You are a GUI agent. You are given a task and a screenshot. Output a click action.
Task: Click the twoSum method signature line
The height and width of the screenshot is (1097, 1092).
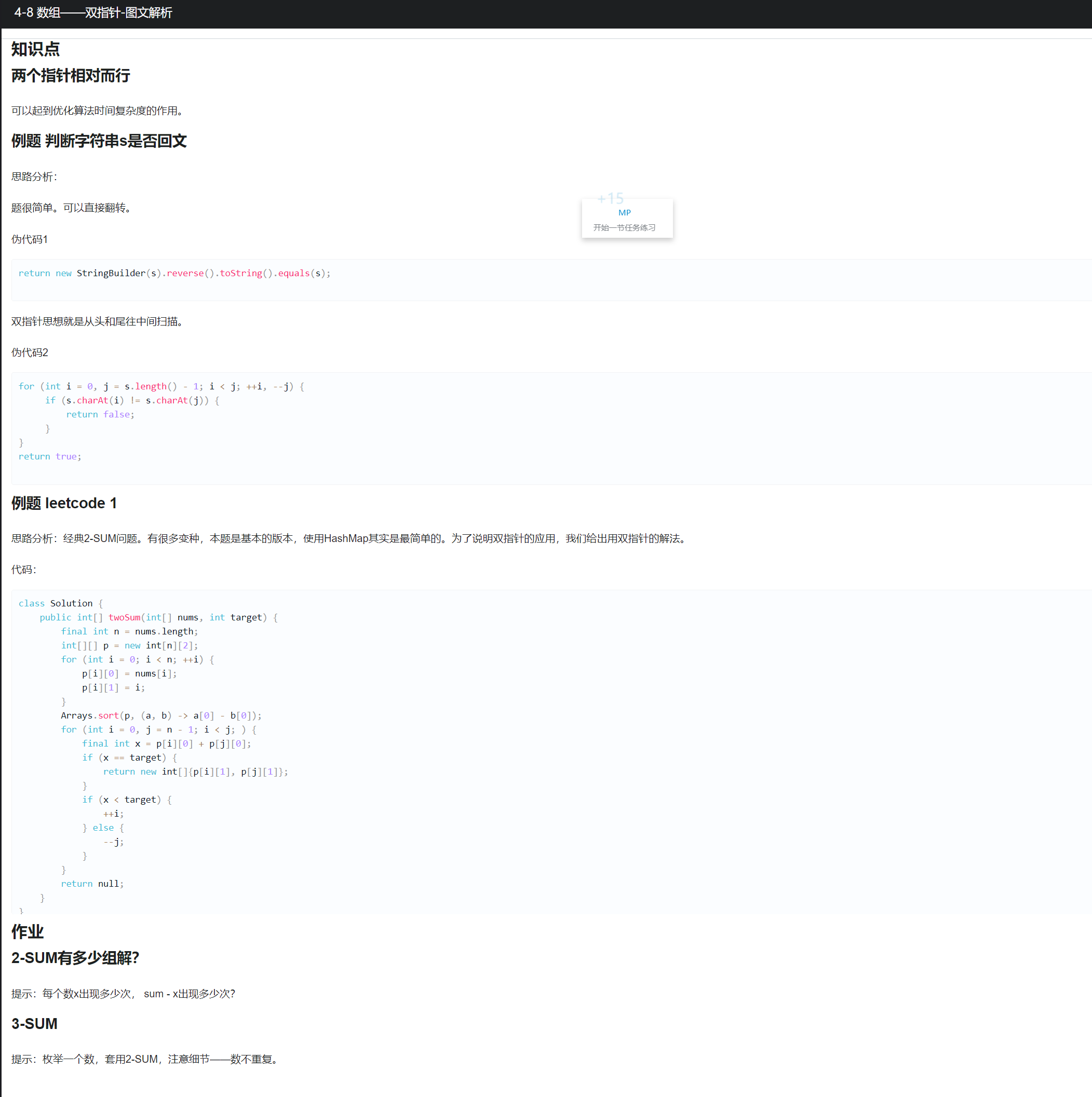[x=158, y=617]
